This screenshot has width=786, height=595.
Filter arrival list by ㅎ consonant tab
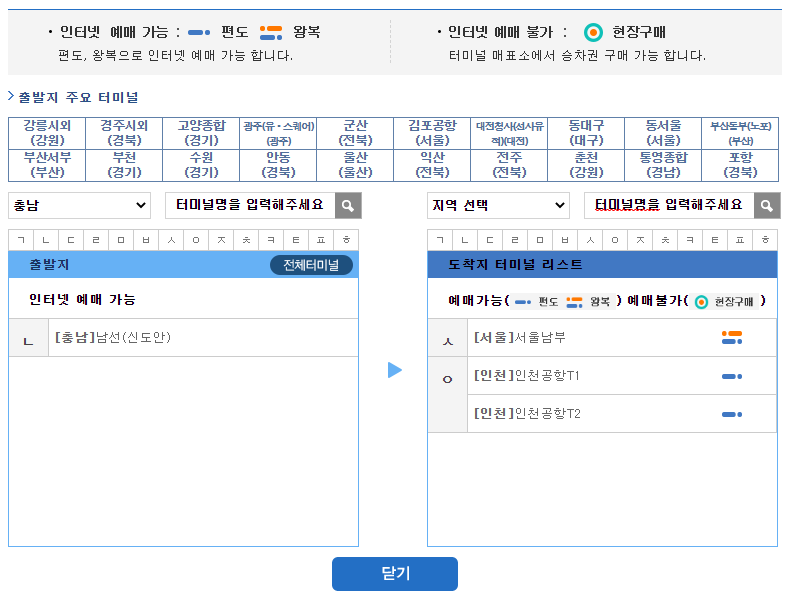tap(765, 240)
